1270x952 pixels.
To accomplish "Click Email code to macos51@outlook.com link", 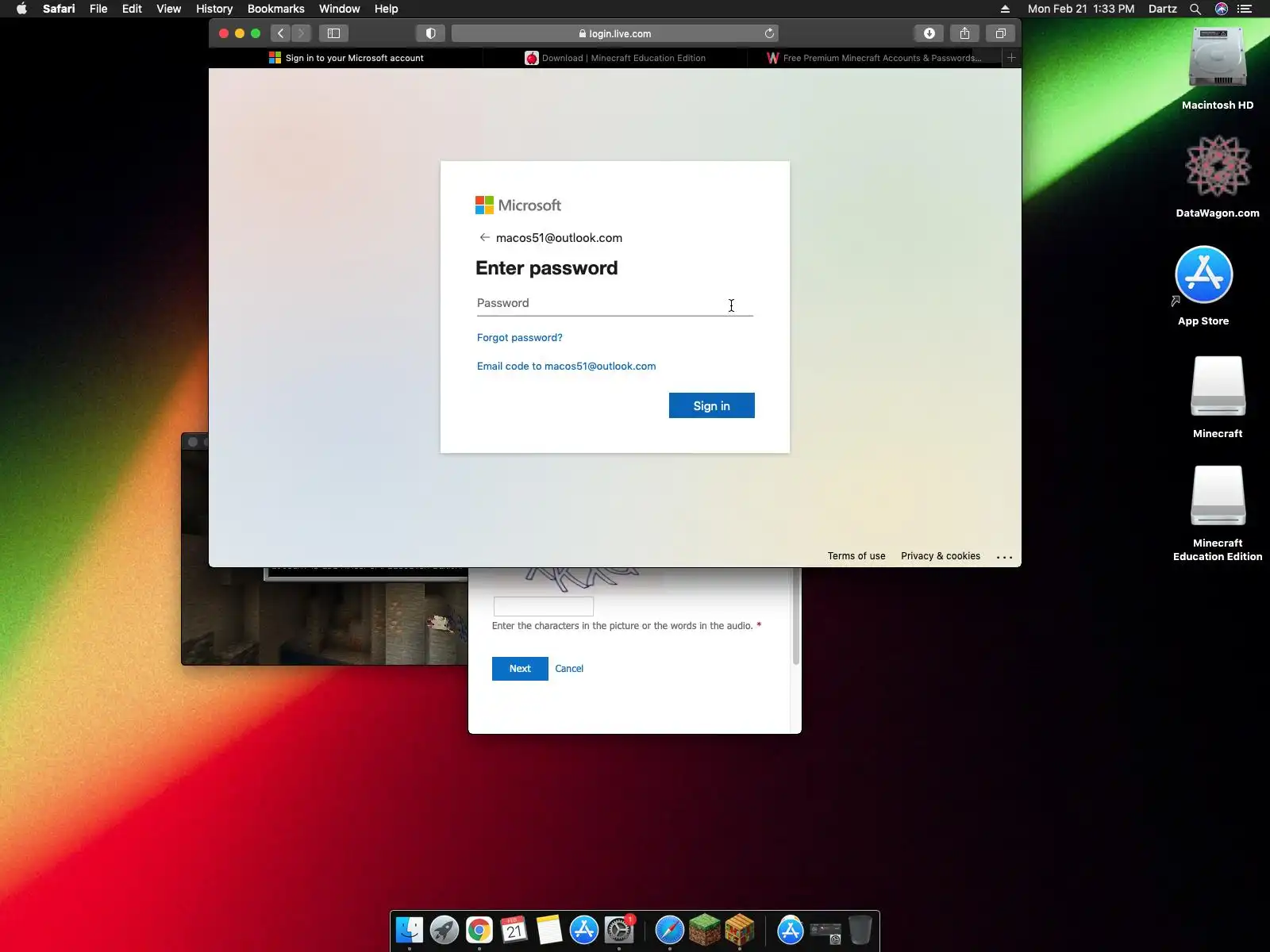I will click(567, 366).
